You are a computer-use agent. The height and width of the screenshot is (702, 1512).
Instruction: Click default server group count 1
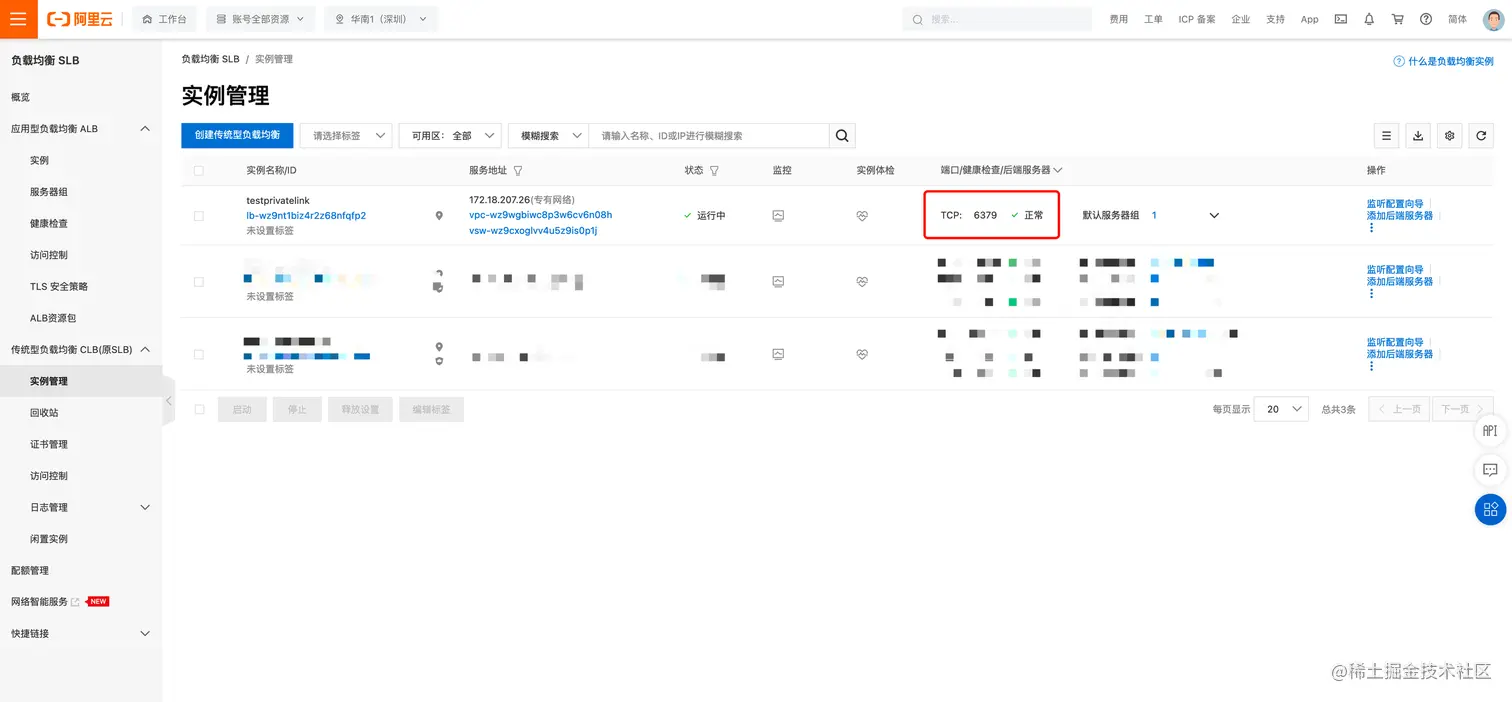[1154, 215]
